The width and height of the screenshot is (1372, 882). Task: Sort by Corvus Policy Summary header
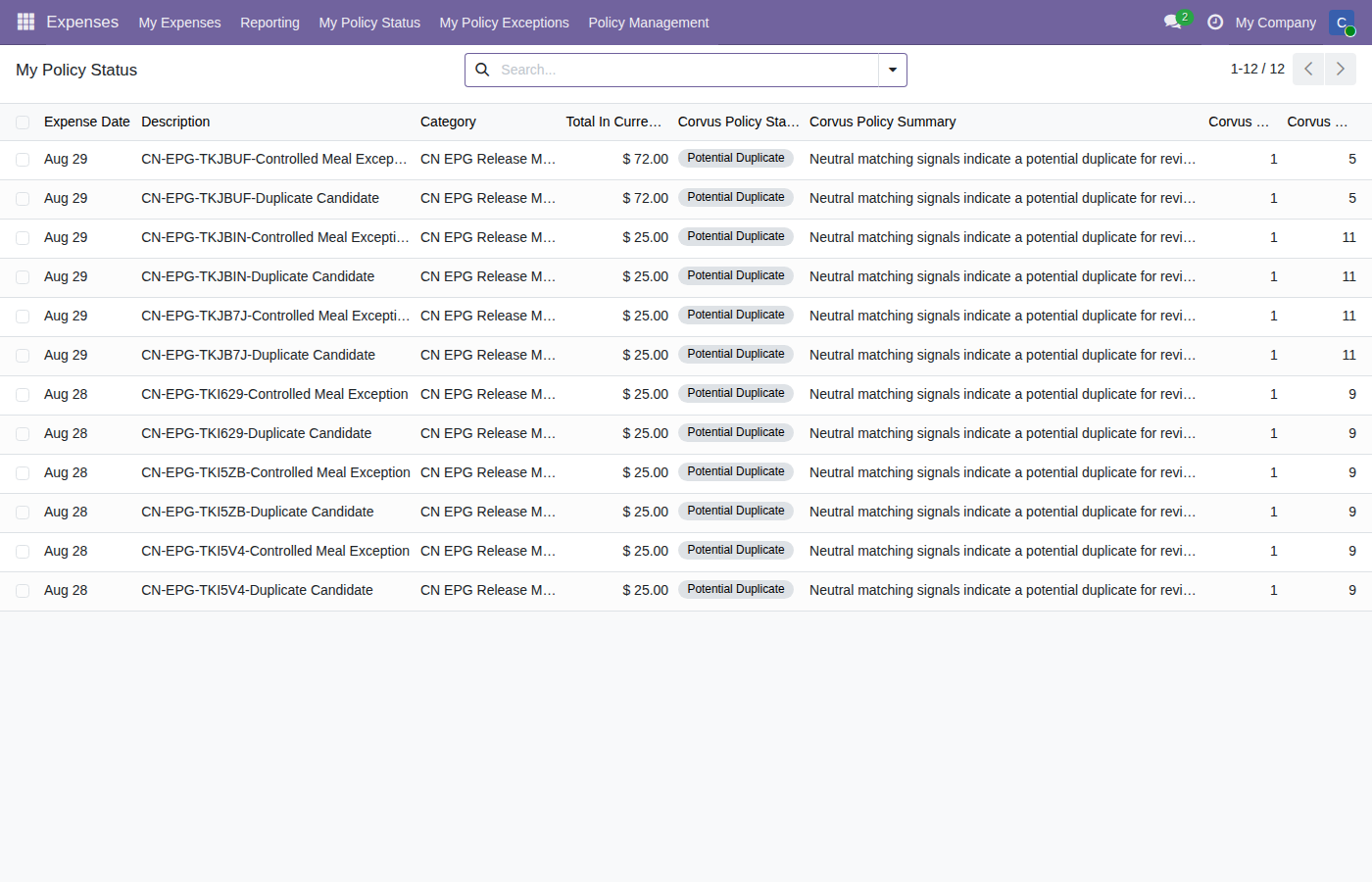pyautogui.click(x=882, y=122)
